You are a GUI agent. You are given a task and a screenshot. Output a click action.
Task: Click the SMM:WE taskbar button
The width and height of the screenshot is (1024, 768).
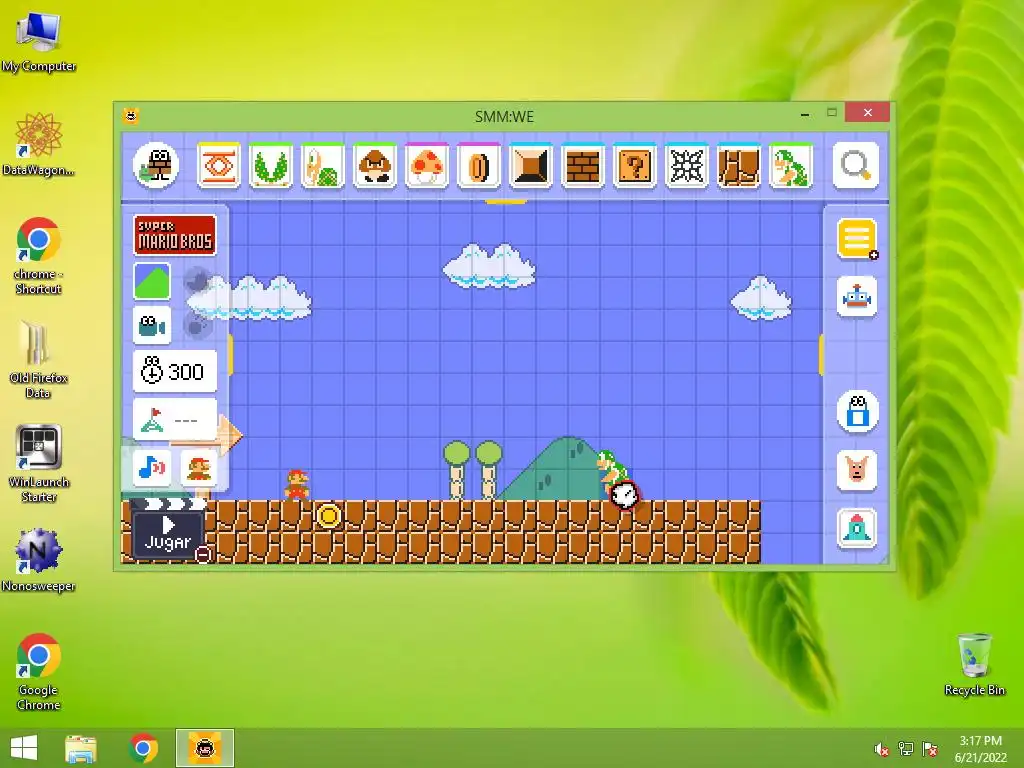point(204,748)
